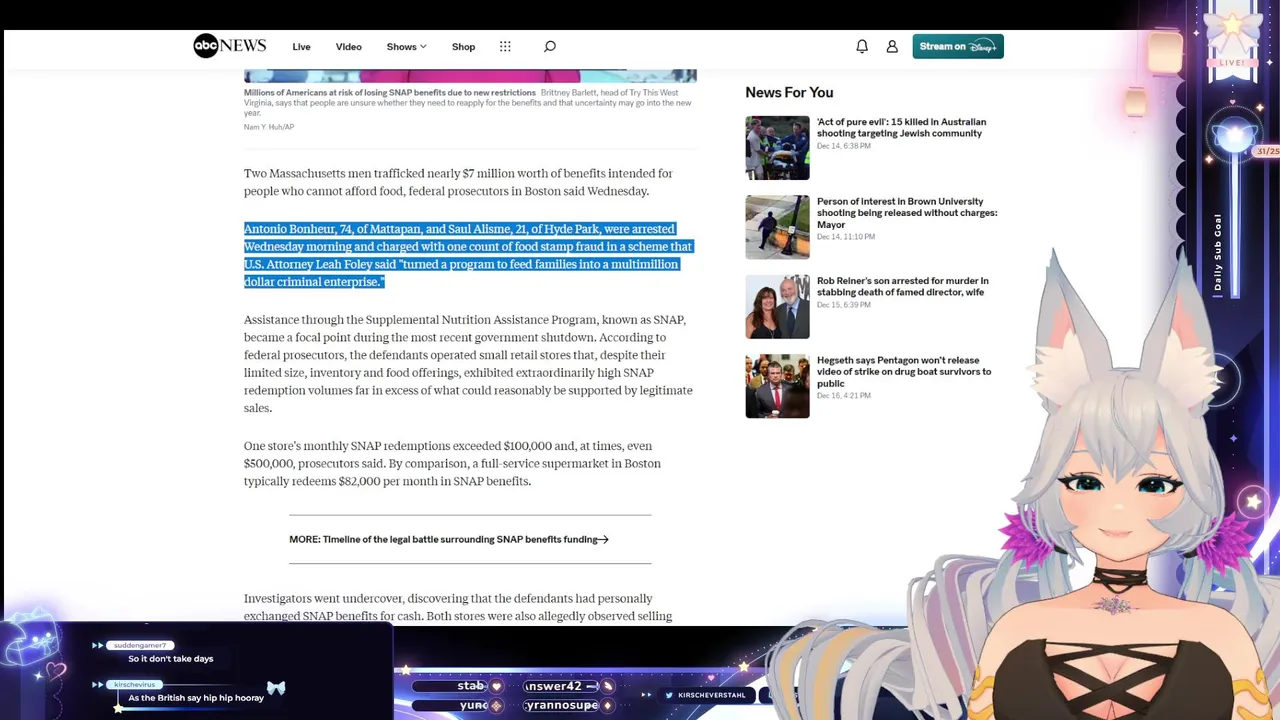The image size is (1280, 720).
Task: Expand the Shows dropdown menu
Action: click(406, 47)
